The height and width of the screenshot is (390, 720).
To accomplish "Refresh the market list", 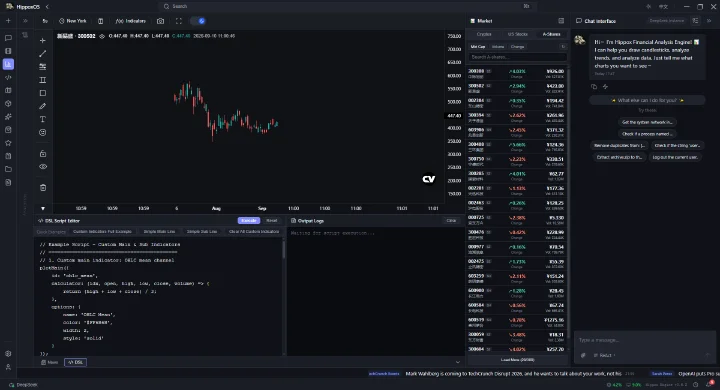I will point(563,47).
